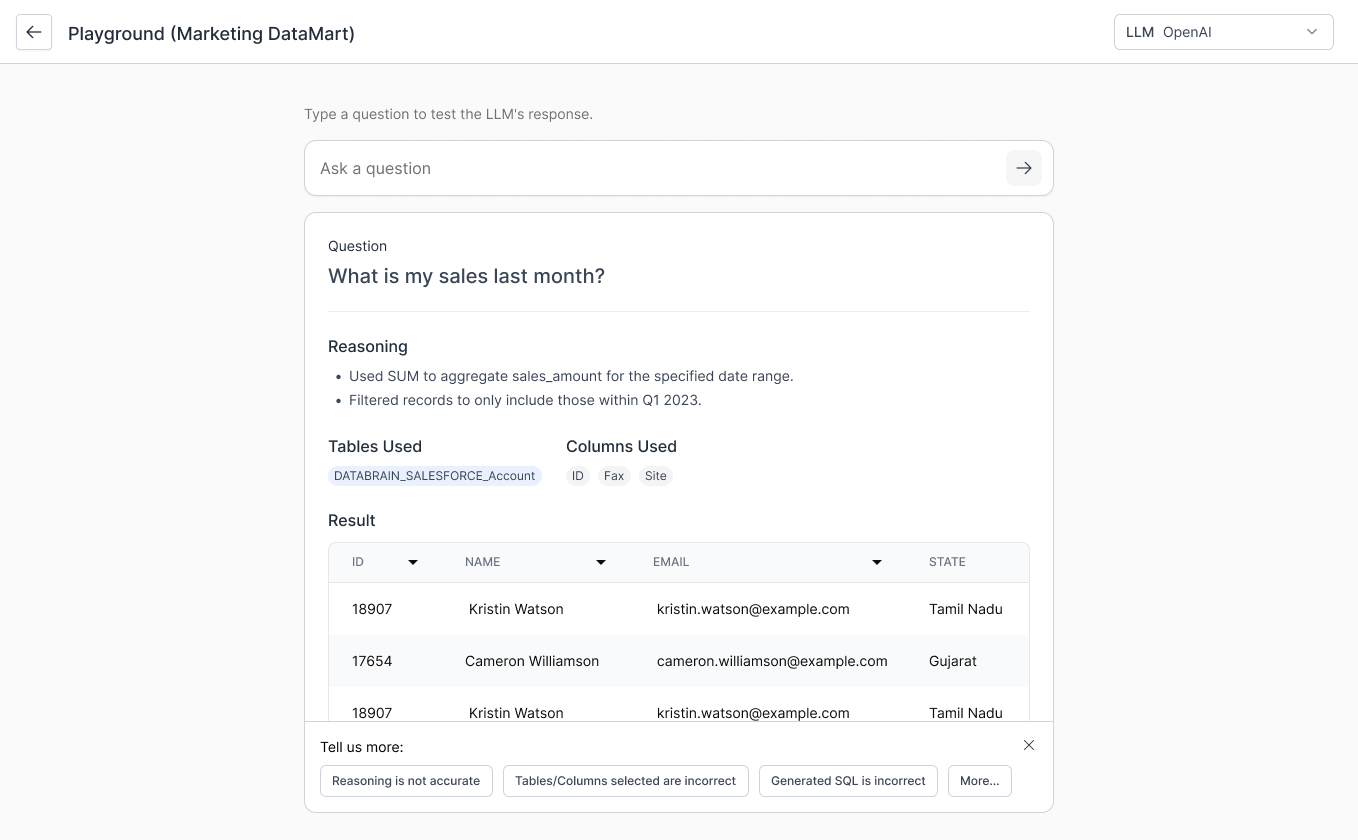The height and width of the screenshot is (840, 1358).
Task: Click the STATE column header
Action: point(947,562)
